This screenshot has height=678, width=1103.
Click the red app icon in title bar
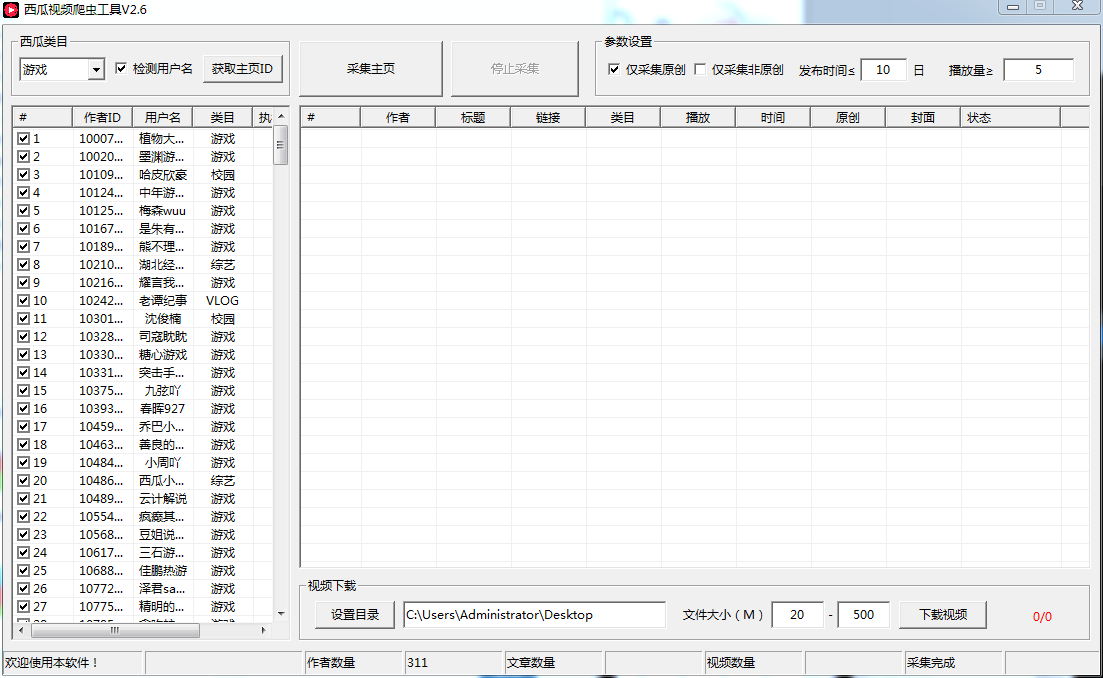11,9
